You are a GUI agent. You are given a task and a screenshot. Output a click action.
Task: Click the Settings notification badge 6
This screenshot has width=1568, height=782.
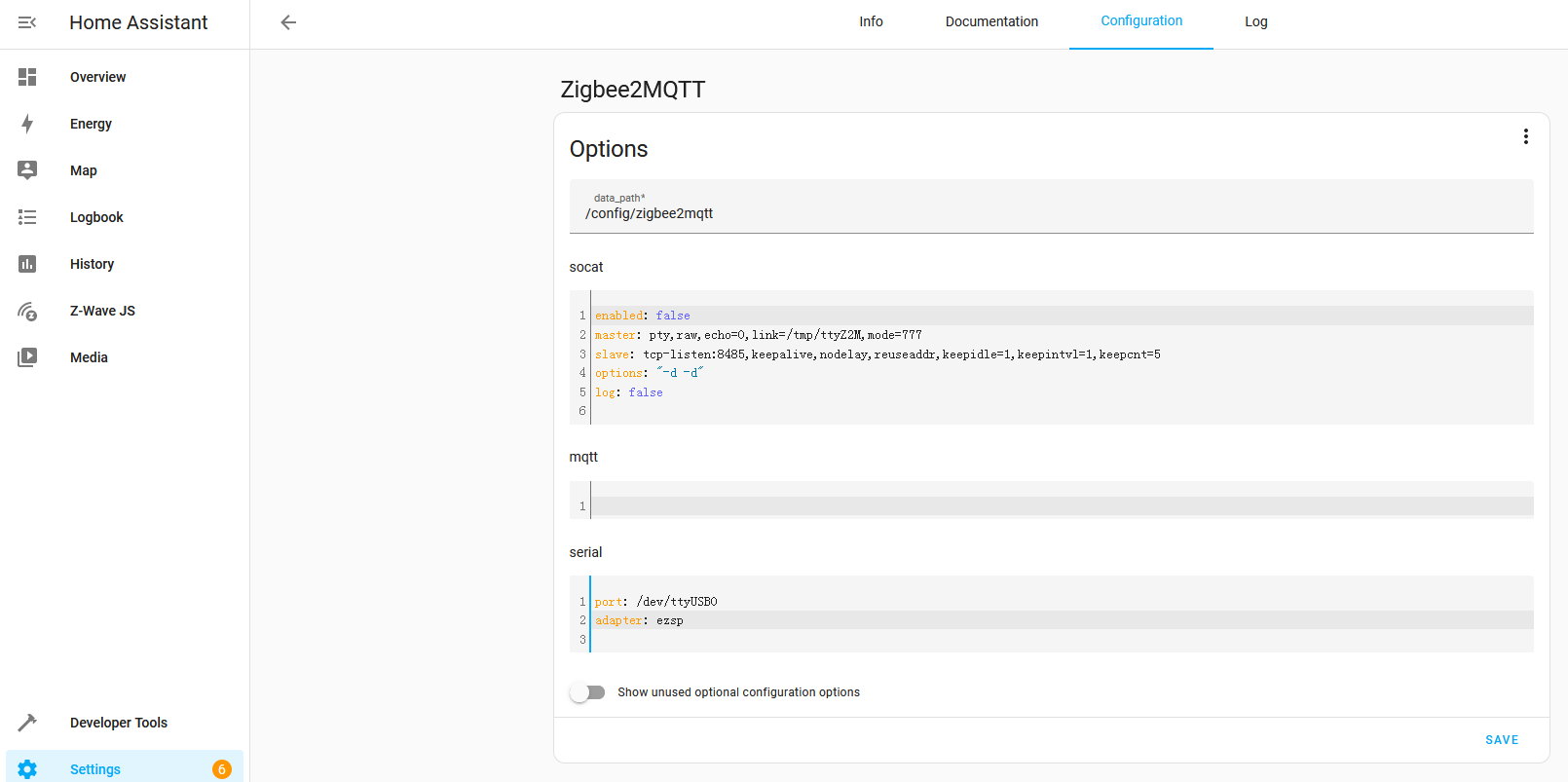click(x=222, y=769)
